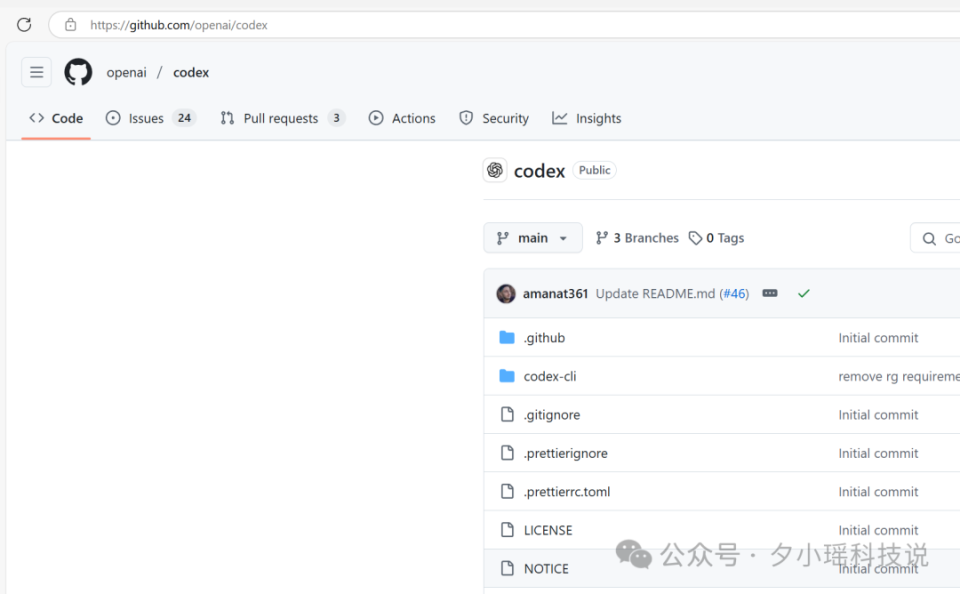Click the .prettierrc.toml file icon
This screenshot has height=594, width=960.
[507, 492]
